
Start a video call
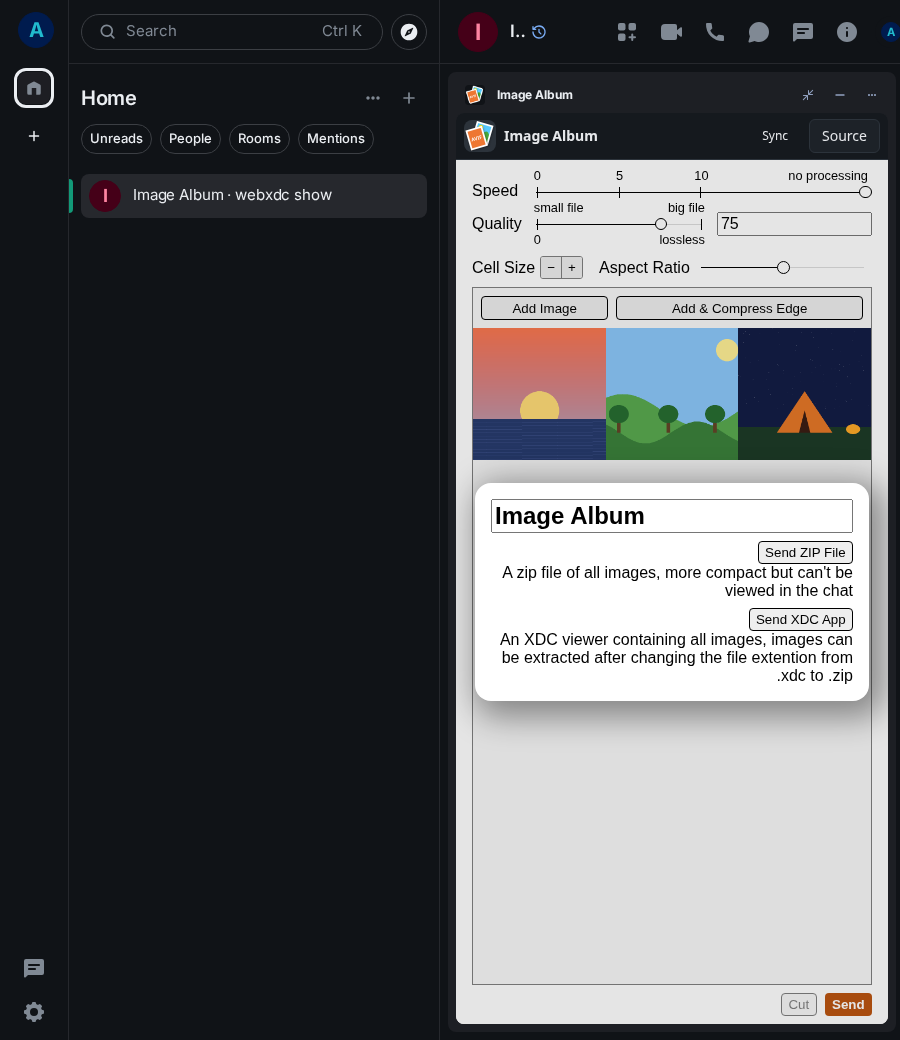(x=671, y=32)
